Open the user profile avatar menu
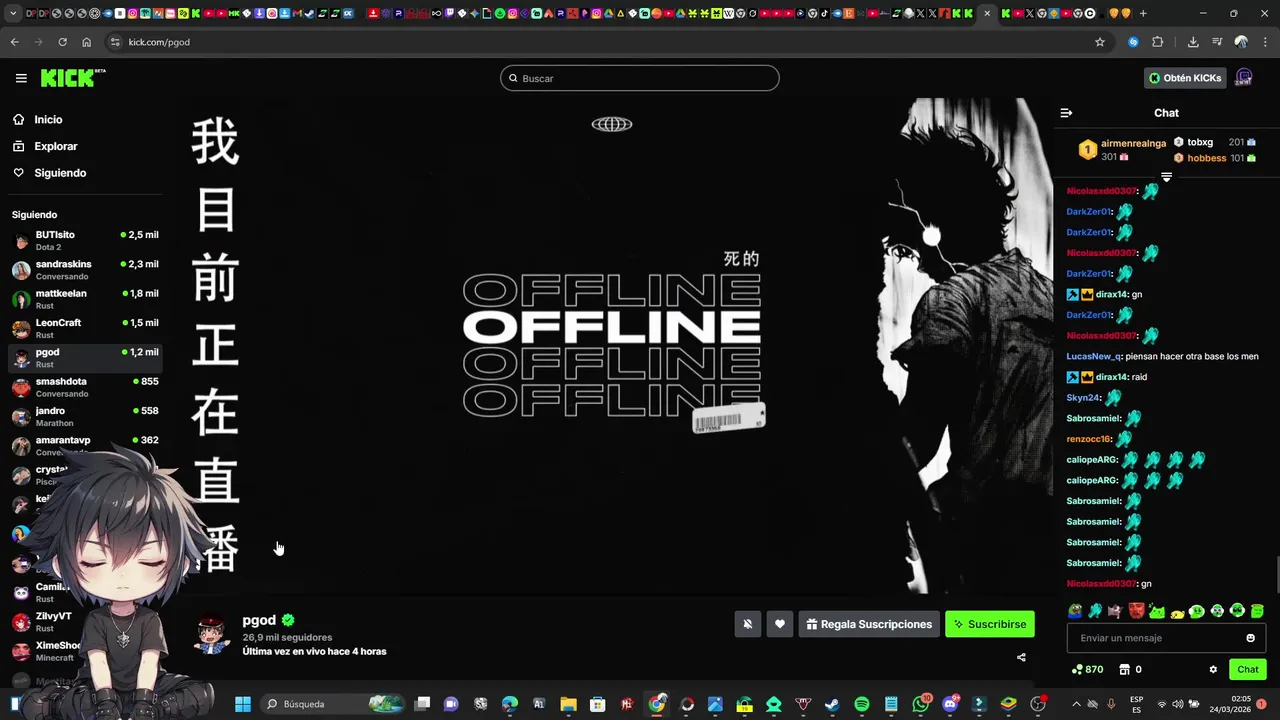 (1244, 78)
